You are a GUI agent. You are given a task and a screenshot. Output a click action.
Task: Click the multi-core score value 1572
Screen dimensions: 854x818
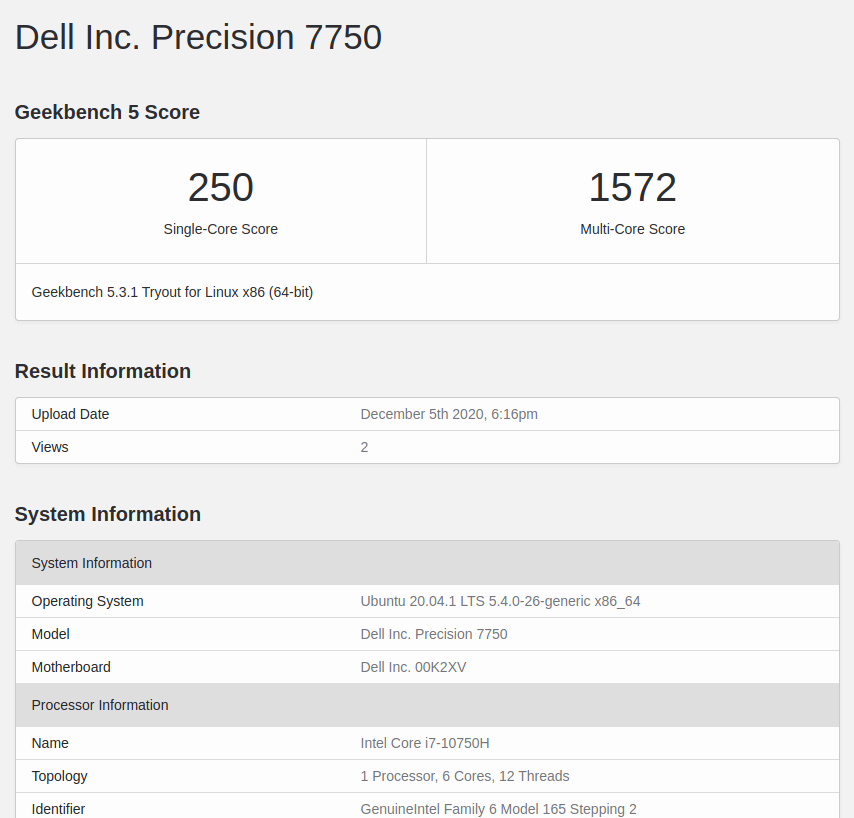pos(632,187)
